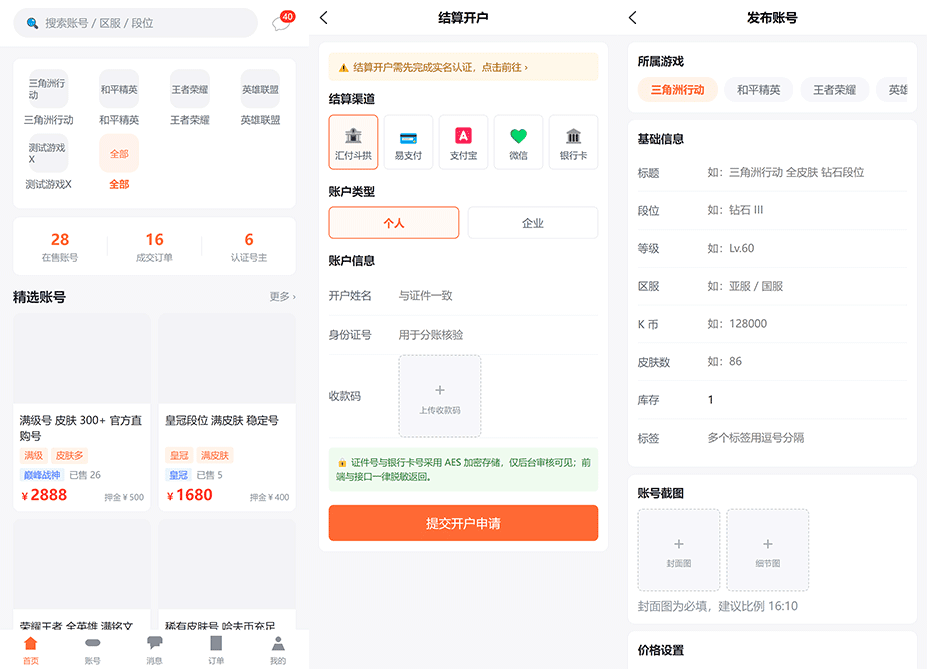Screen dimensions: 928x669
Task: Switch to 账号 bottom tab
Action: point(92,650)
